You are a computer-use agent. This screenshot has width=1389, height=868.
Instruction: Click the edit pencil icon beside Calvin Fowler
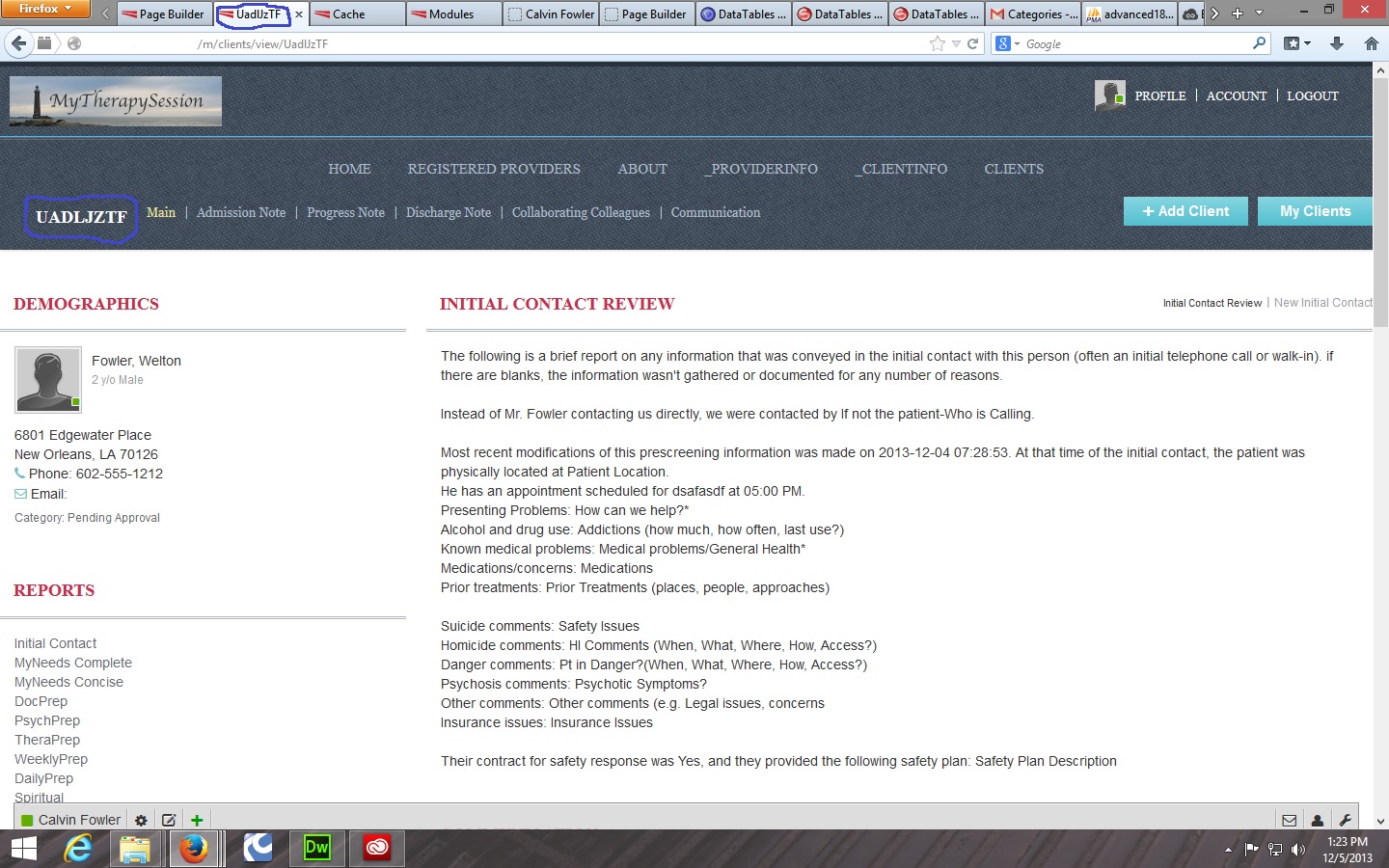coord(169,820)
